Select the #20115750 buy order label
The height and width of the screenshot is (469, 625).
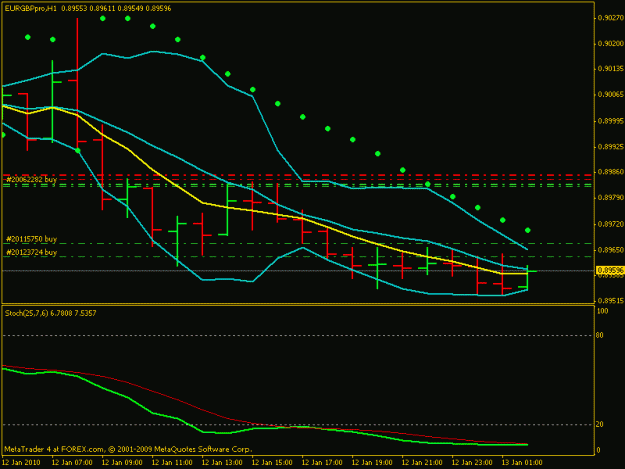point(31,239)
